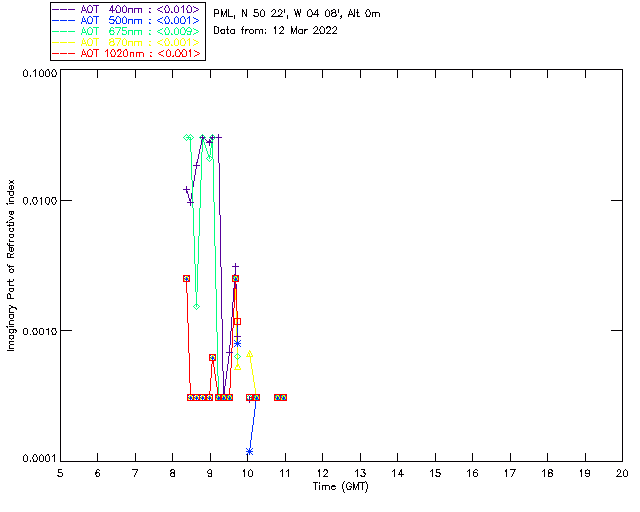Click the x-axis tick label 20
This screenshot has width=640, height=512.
(x=622, y=473)
